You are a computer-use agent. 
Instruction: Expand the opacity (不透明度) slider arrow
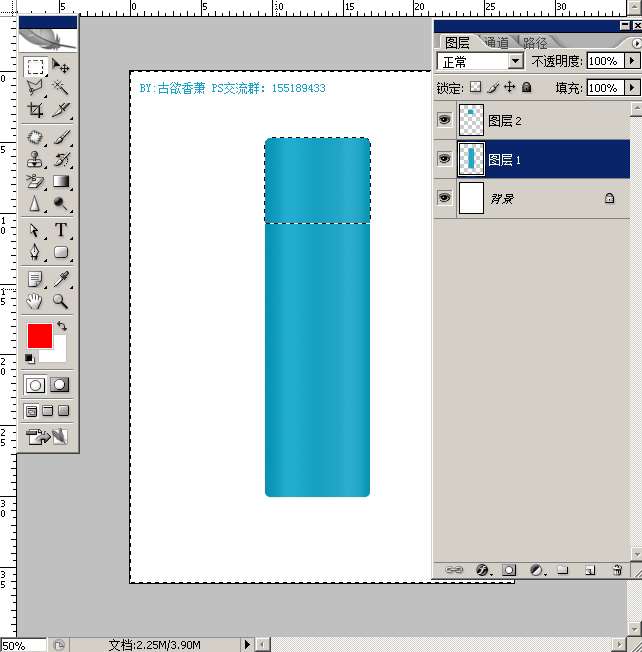point(631,61)
